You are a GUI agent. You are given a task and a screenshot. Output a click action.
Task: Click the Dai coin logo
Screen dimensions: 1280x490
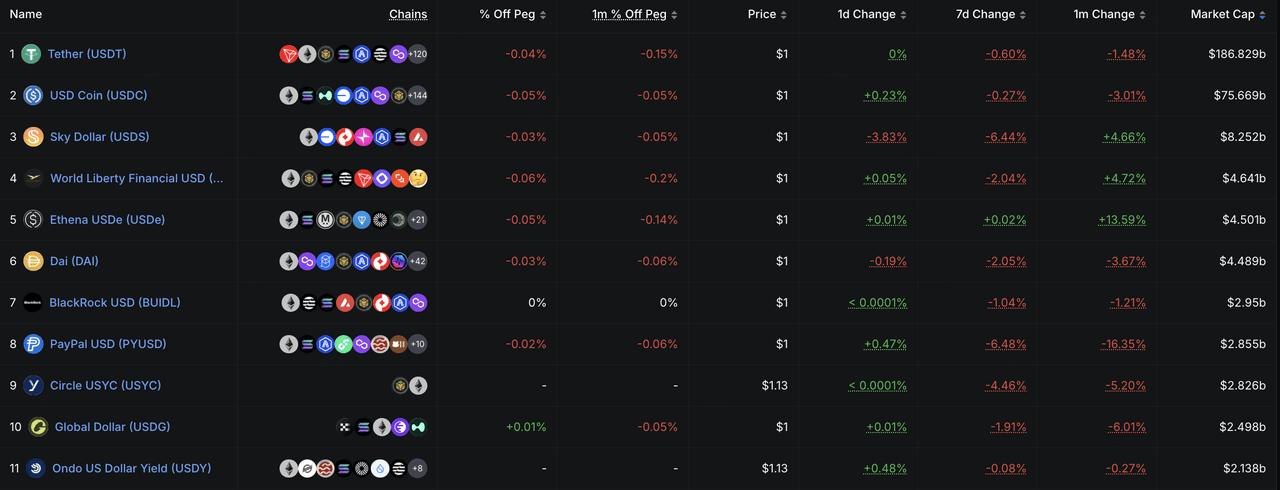pos(33,261)
